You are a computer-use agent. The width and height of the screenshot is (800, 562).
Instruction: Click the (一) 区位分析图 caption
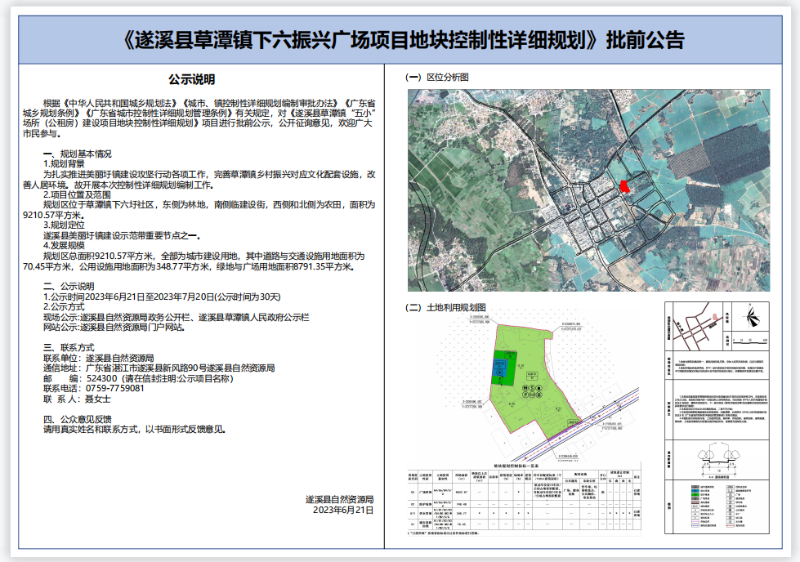pos(435,78)
